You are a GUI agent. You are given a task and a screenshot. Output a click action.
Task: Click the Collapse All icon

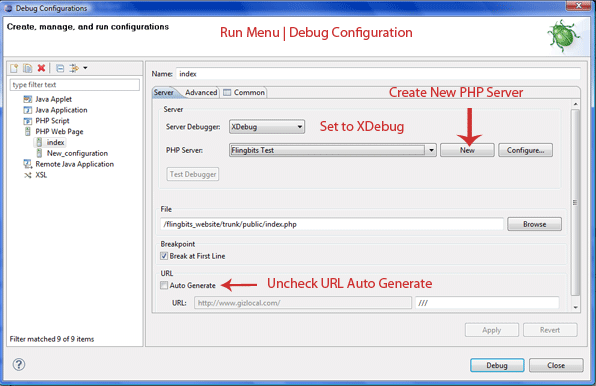pos(60,68)
